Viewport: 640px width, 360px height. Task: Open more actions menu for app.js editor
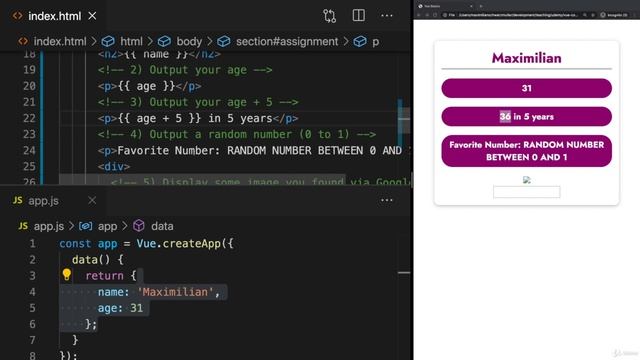pos(387,200)
